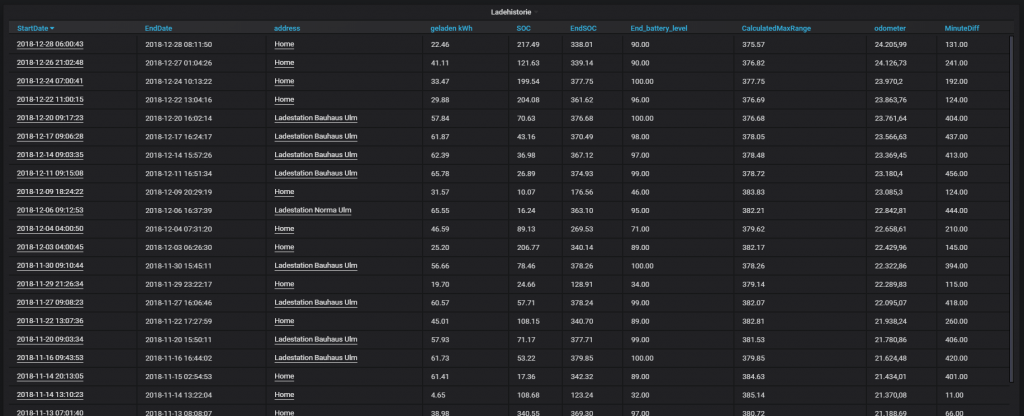Click Ladestation Bauhaus Ulm in 2018-11-30 row

point(316,266)
